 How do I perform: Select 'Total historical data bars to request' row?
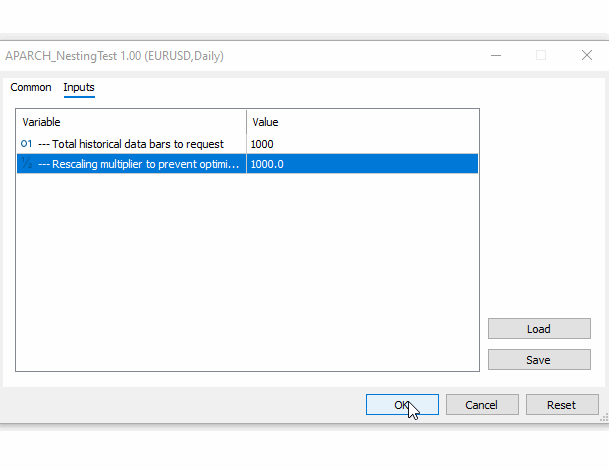(x=247, y=144)
